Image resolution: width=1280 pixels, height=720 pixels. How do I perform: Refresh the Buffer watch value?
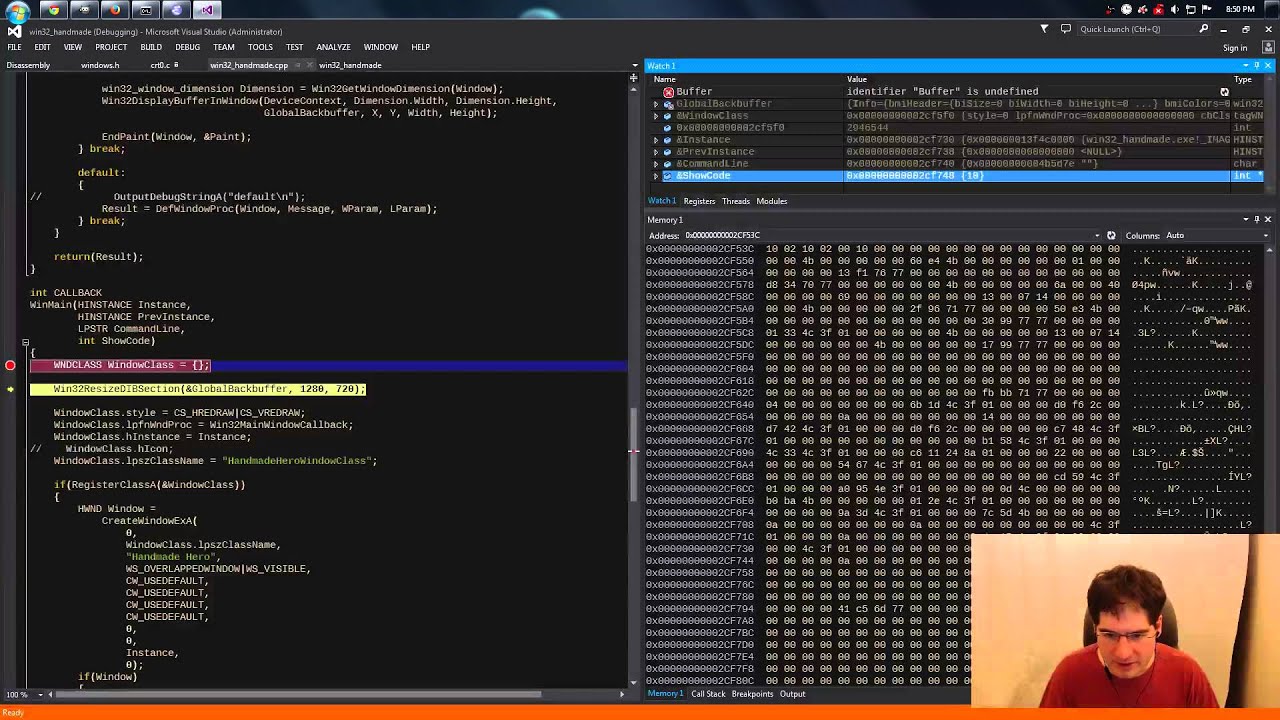pos(1224,92)
